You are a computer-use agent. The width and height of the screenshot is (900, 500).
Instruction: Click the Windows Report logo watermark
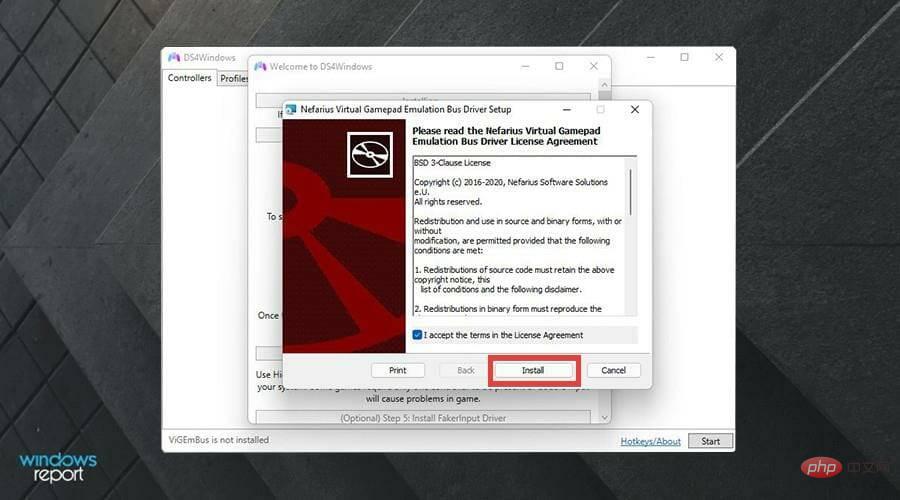pyautogui.click(x=58, y=467)
